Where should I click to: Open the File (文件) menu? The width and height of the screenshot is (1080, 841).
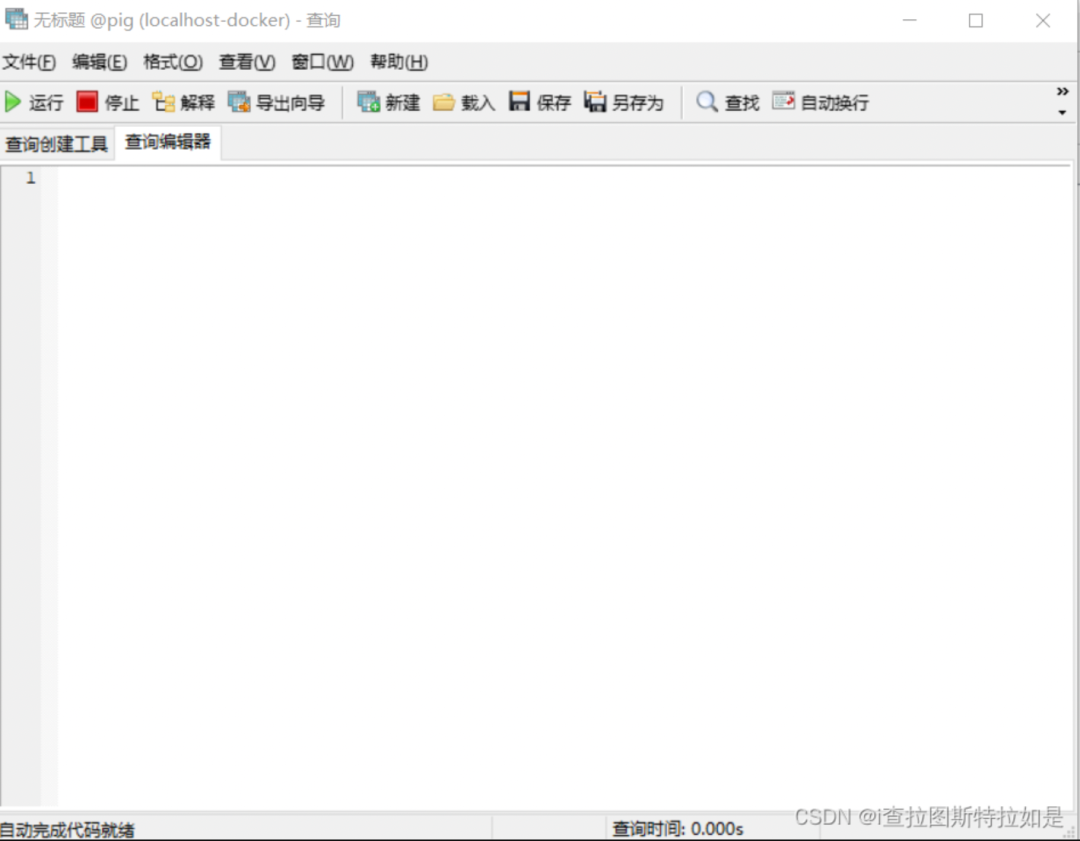[x=29, y=62]
